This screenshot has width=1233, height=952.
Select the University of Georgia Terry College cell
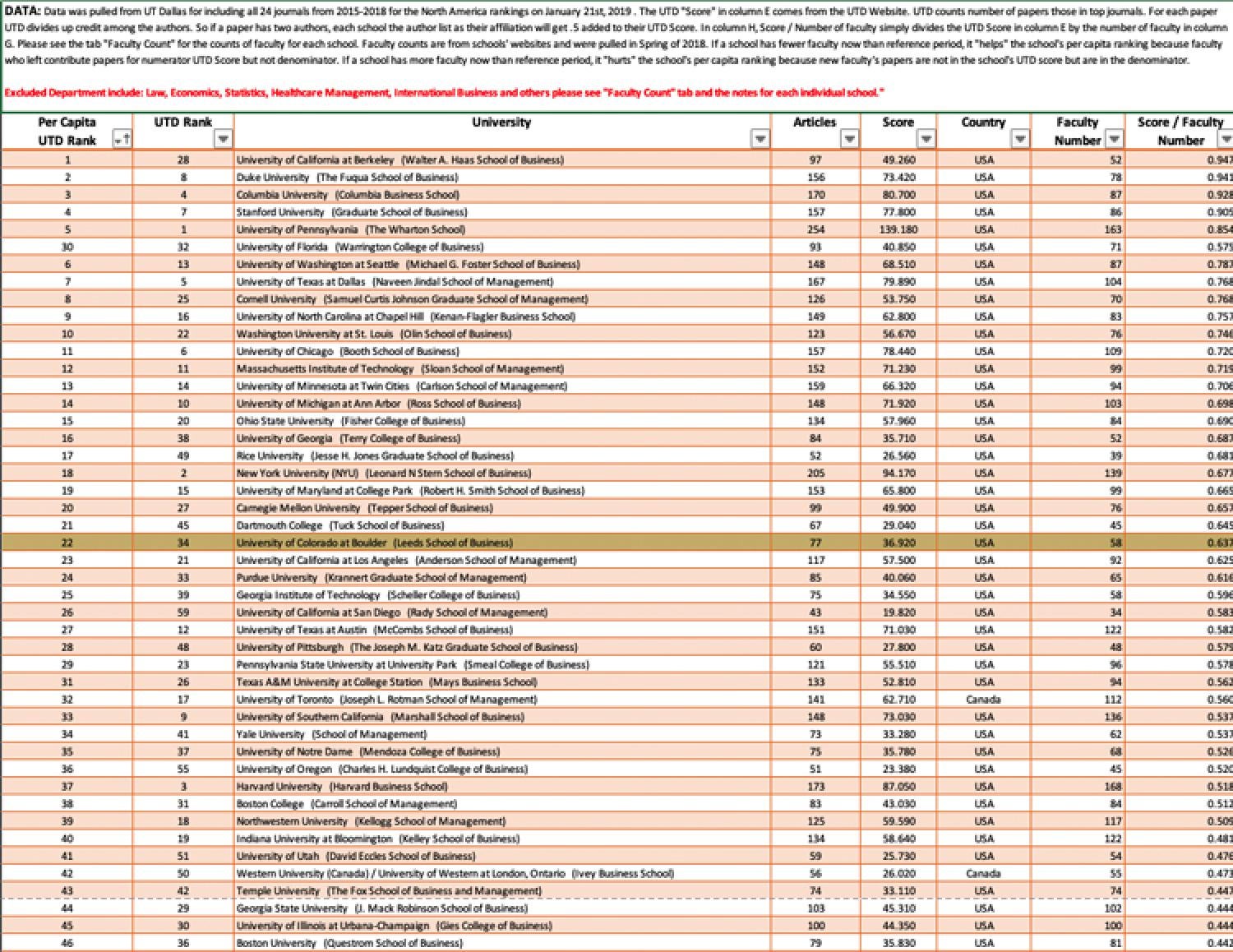click(x=502, y=438)
